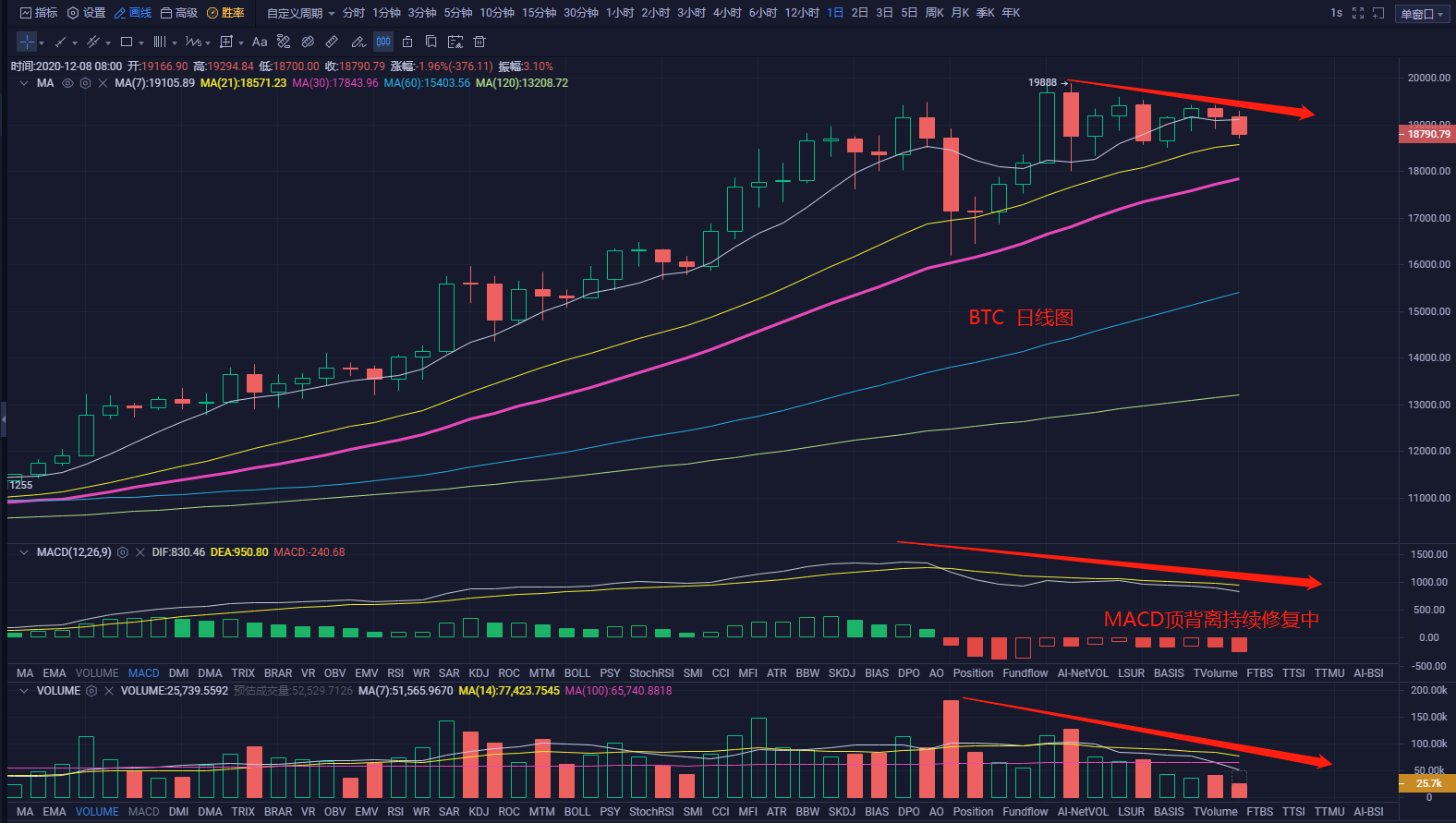Enter fullscreen chart mode
The image size is (1456, 823).
(1358, 13)
